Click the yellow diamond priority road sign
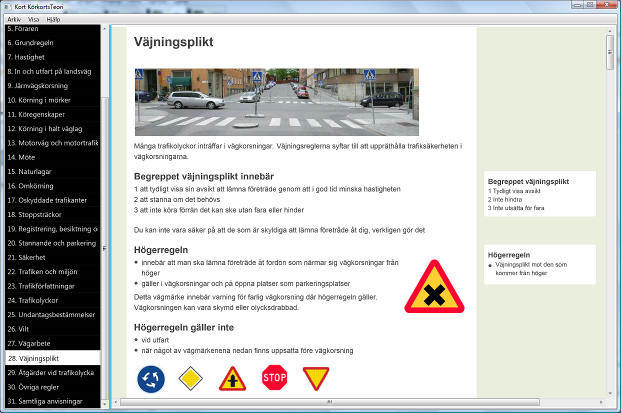 point(190,378)
